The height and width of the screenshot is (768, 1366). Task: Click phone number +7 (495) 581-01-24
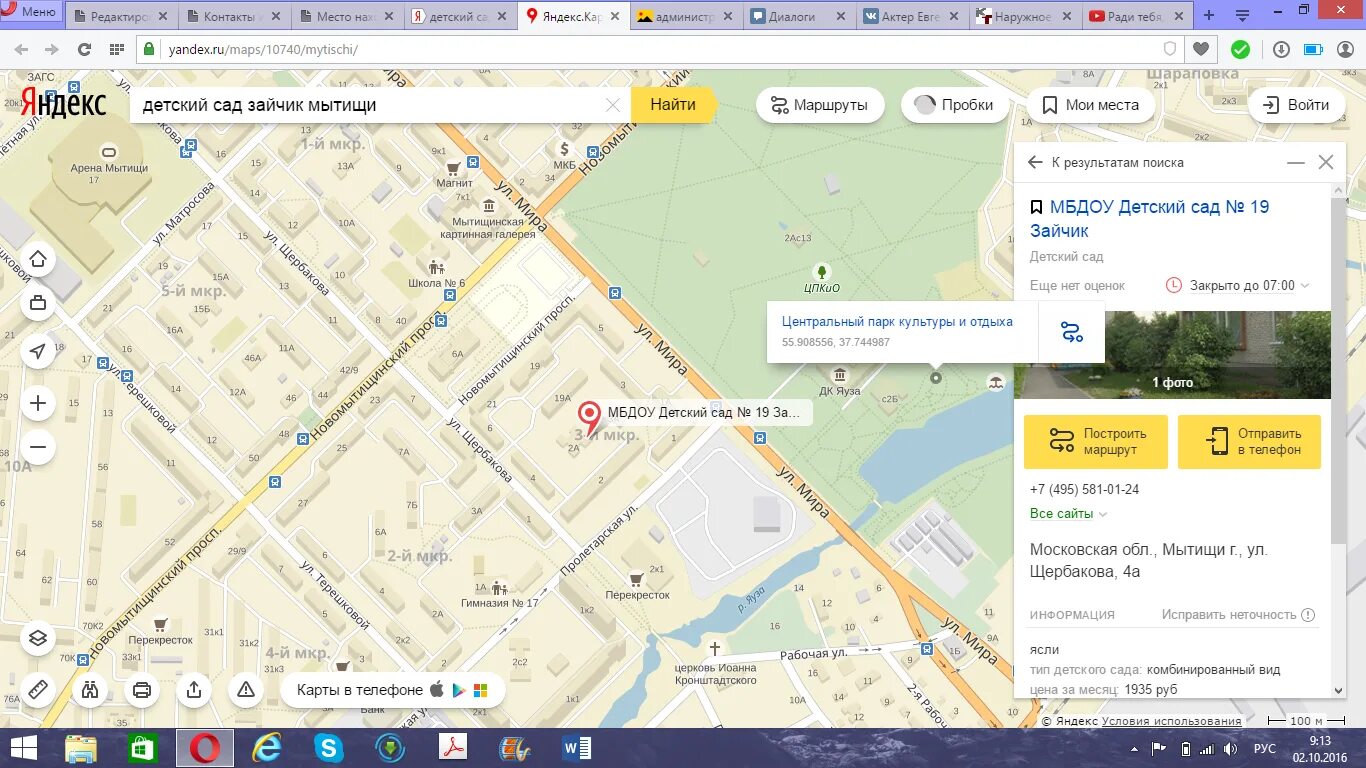1084,490
